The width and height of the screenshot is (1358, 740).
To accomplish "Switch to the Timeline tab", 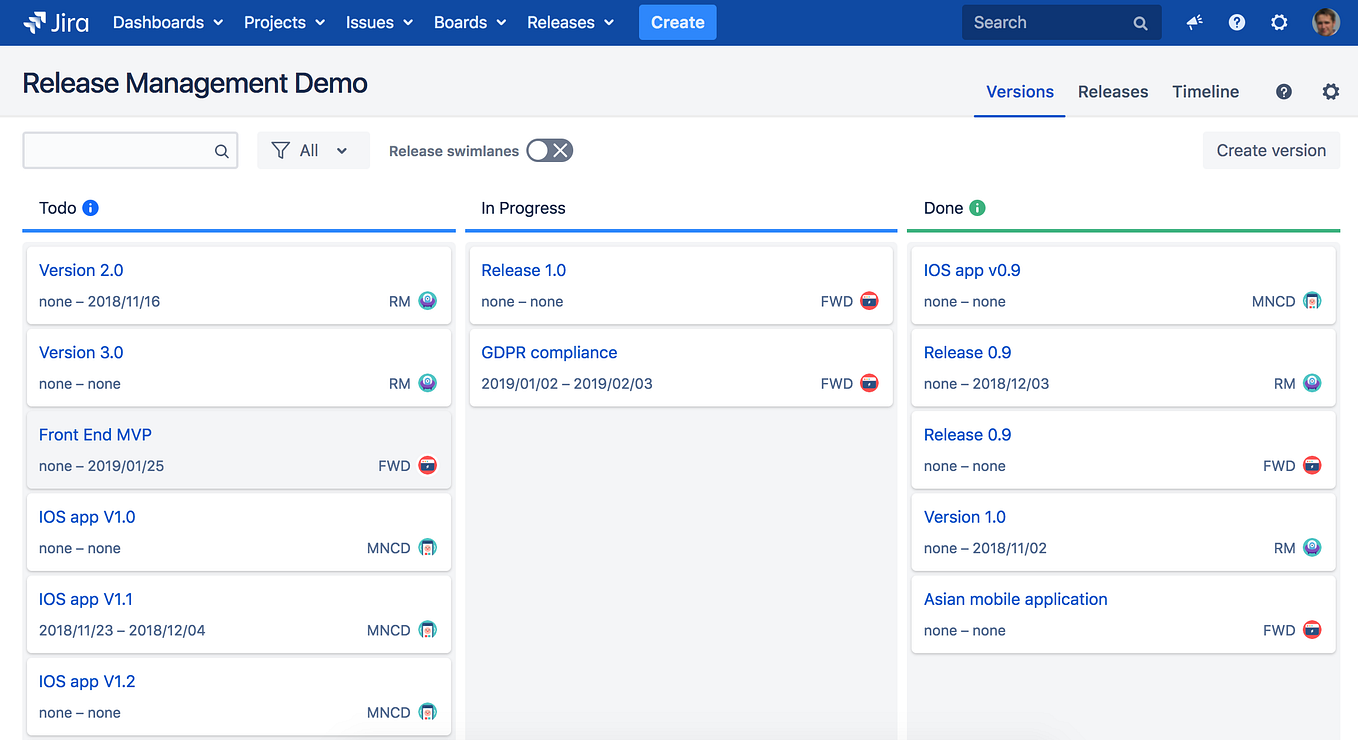I will [x=1205, y=91].
